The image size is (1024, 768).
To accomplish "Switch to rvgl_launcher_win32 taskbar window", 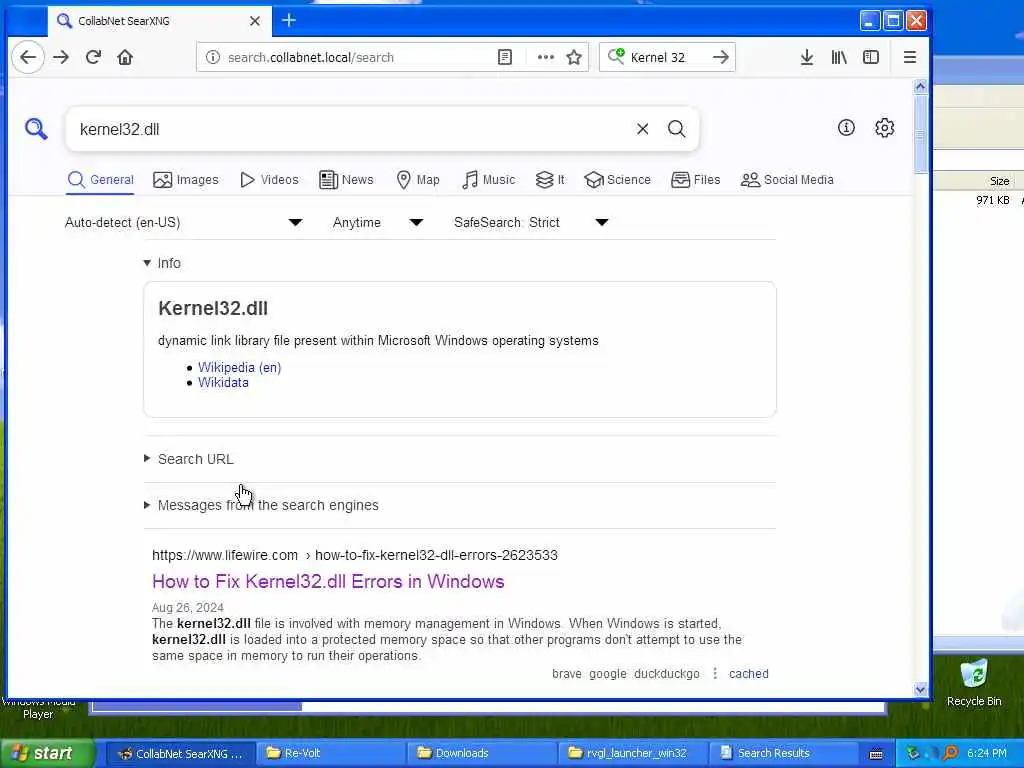I will [x=632, y=753].
